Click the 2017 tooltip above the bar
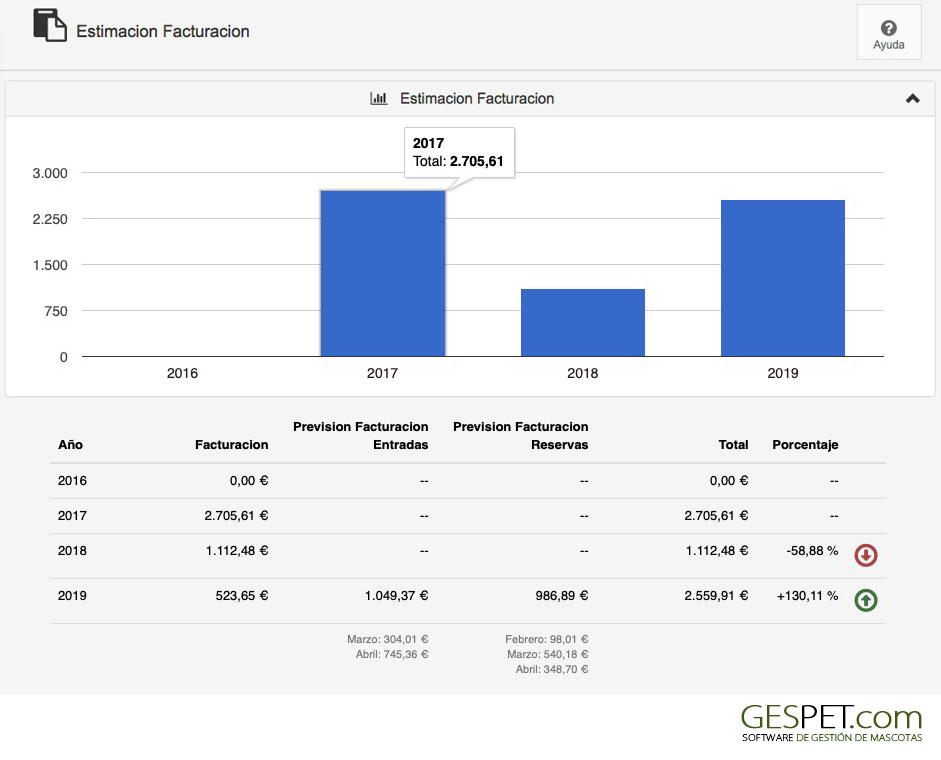Viewport: 941px width, 760px height. point(459,152)
